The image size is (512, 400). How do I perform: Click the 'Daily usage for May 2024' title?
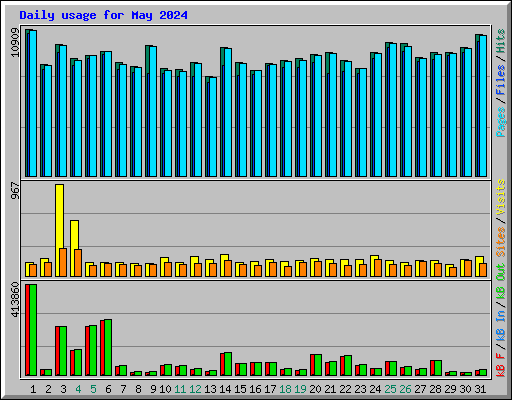point(103,15)
